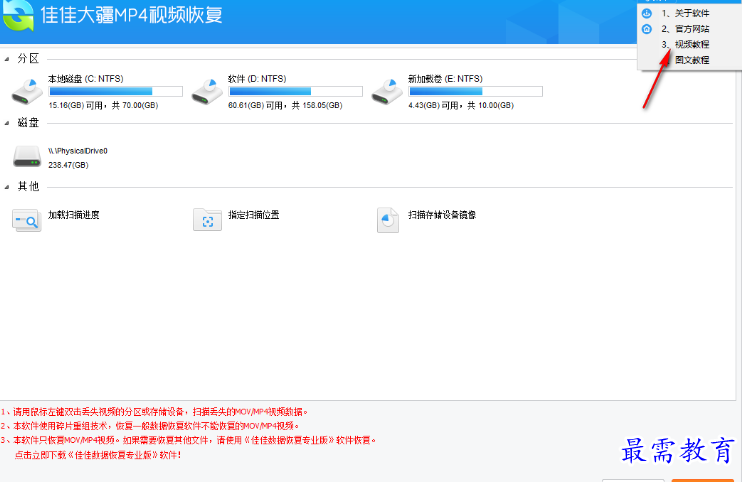Select the PhysicalDrive0 disk icon
This screenshot has height=482, width=743.
(27, 156)
